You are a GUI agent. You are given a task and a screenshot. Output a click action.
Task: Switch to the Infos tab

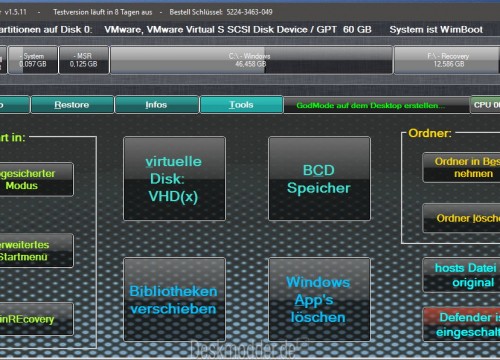156,105
